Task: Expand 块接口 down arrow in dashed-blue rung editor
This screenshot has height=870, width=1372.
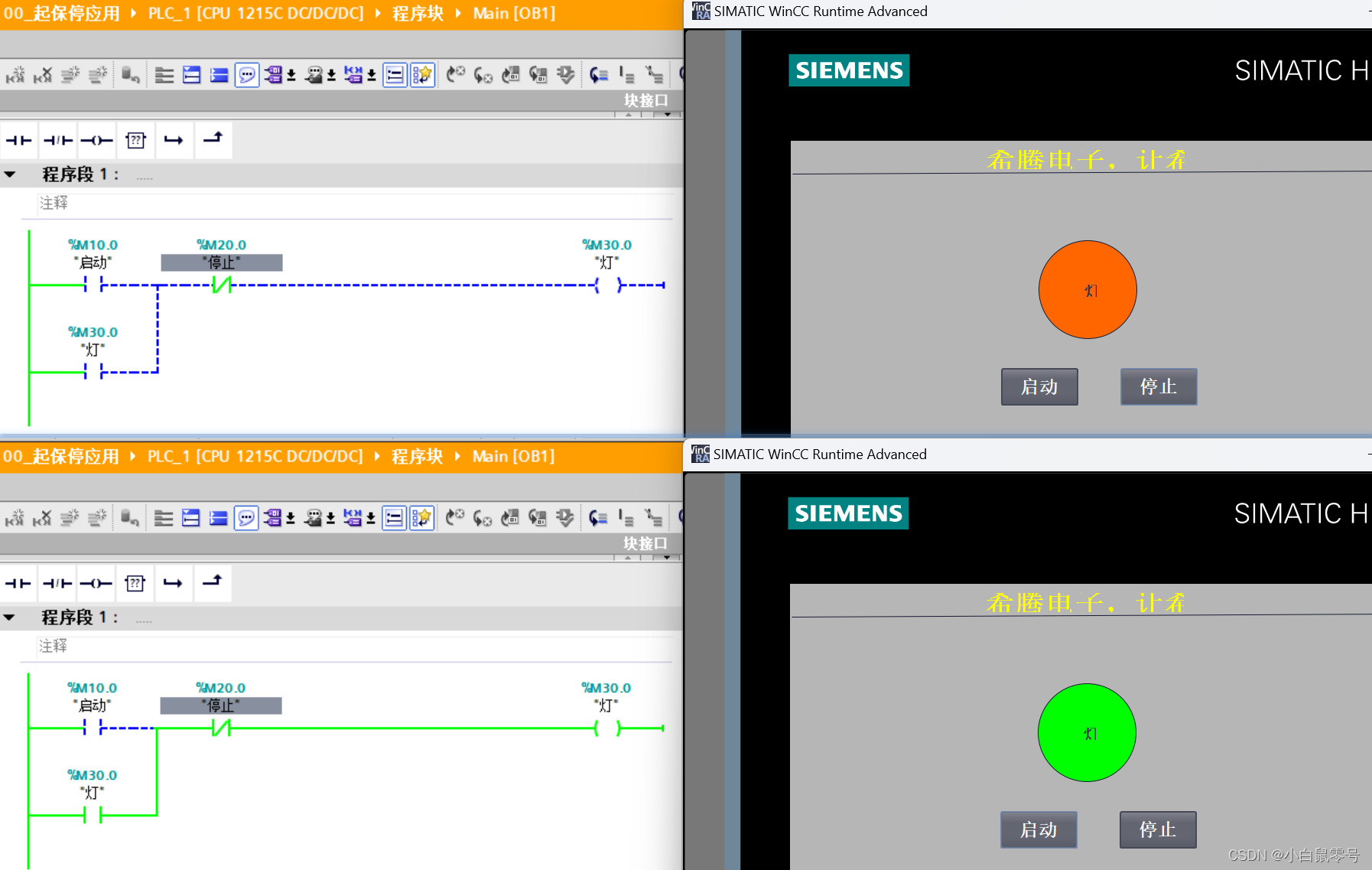Action: click(668, 115)
